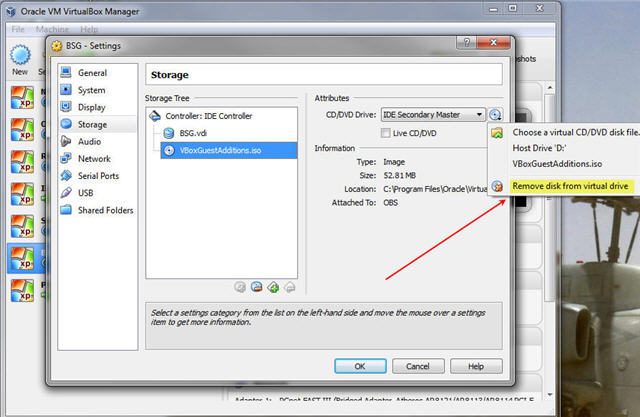Click the virtual CD/DVD disk chooser icon
This screenshot has height=417, width=640.
point(495,115)
